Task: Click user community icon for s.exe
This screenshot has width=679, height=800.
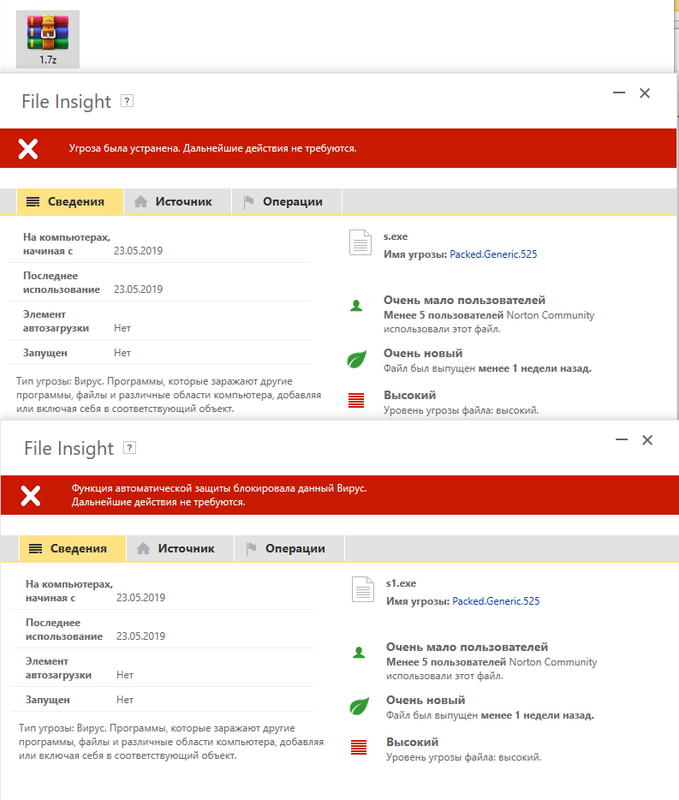Action: pyautogui.click(x=356, y=306)
